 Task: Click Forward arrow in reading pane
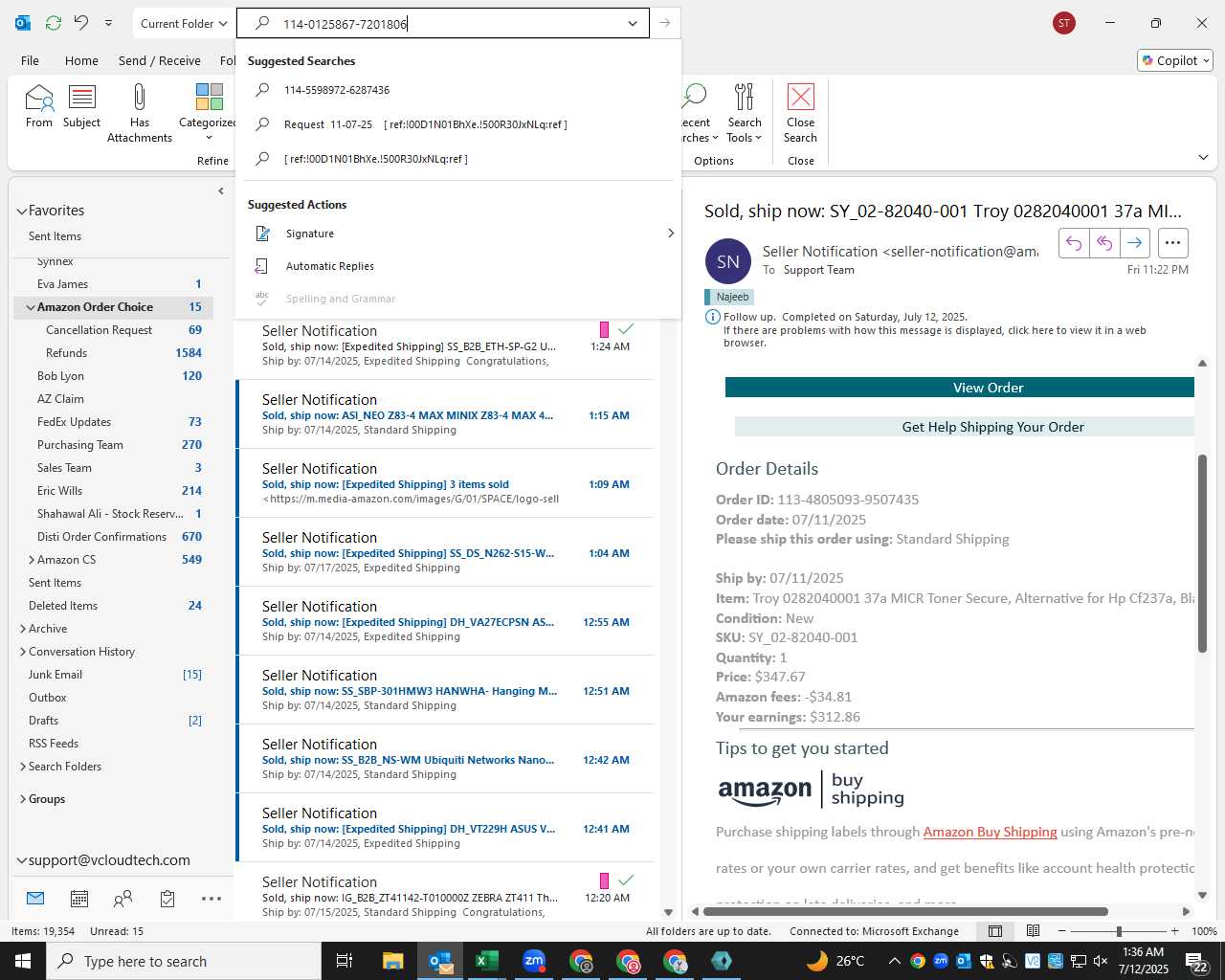point(1134,243)
